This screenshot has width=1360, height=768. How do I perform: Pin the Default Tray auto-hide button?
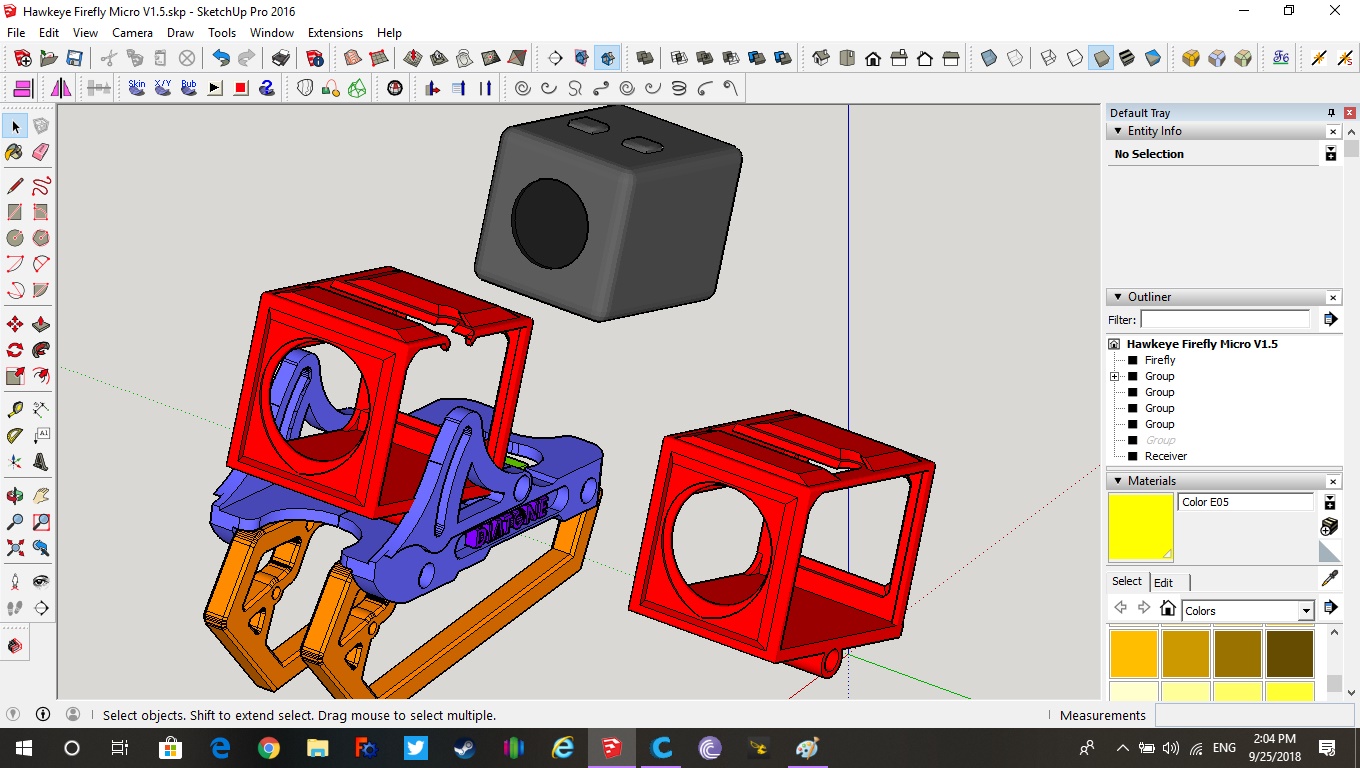(1331, 113)
